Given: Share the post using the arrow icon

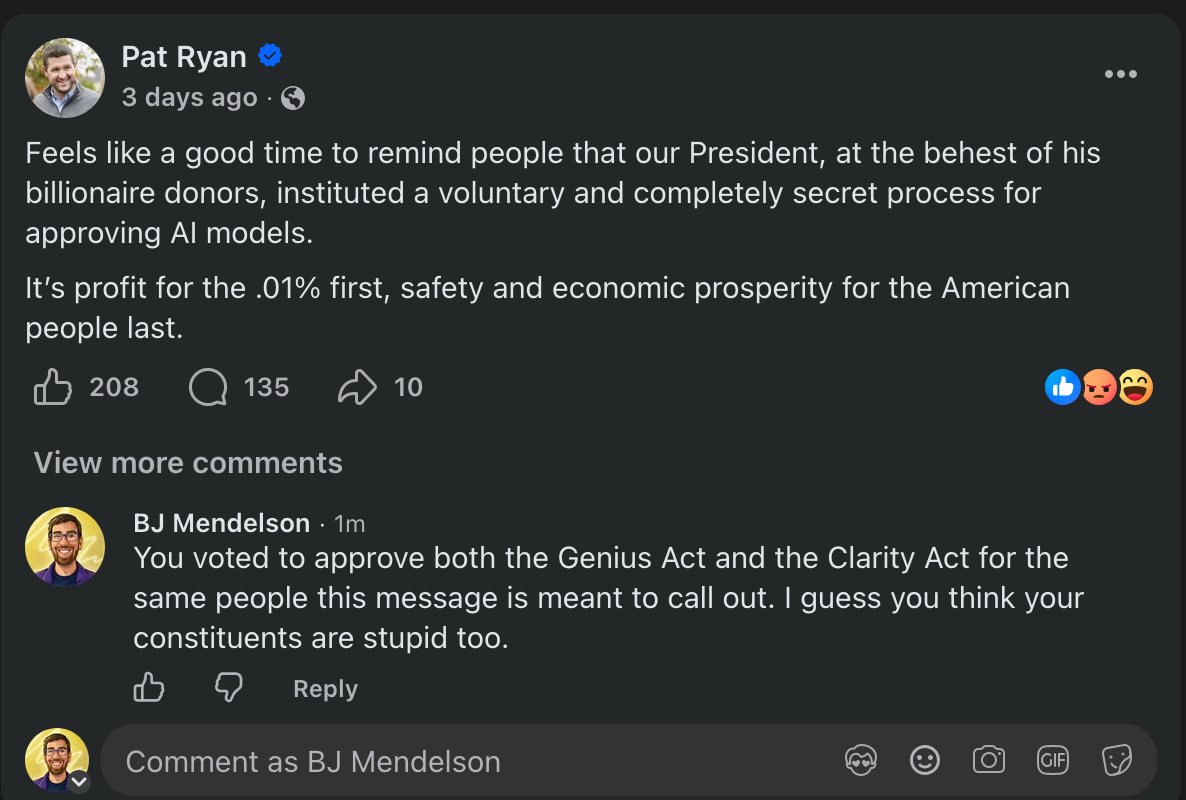Looking at the screenshot, I should (x=357, y=387).
